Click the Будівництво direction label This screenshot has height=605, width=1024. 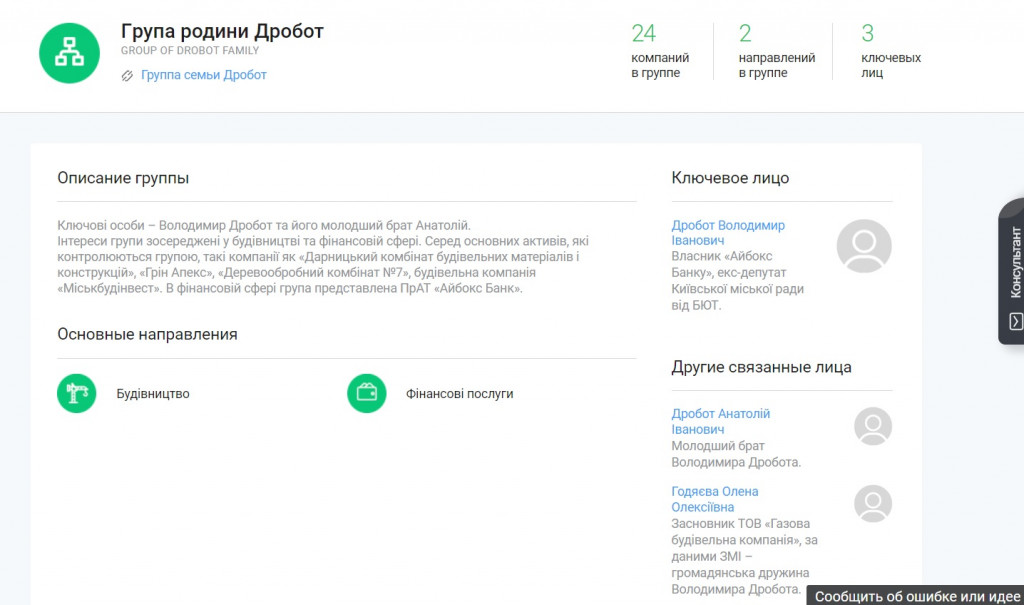(x=153, y=394)
